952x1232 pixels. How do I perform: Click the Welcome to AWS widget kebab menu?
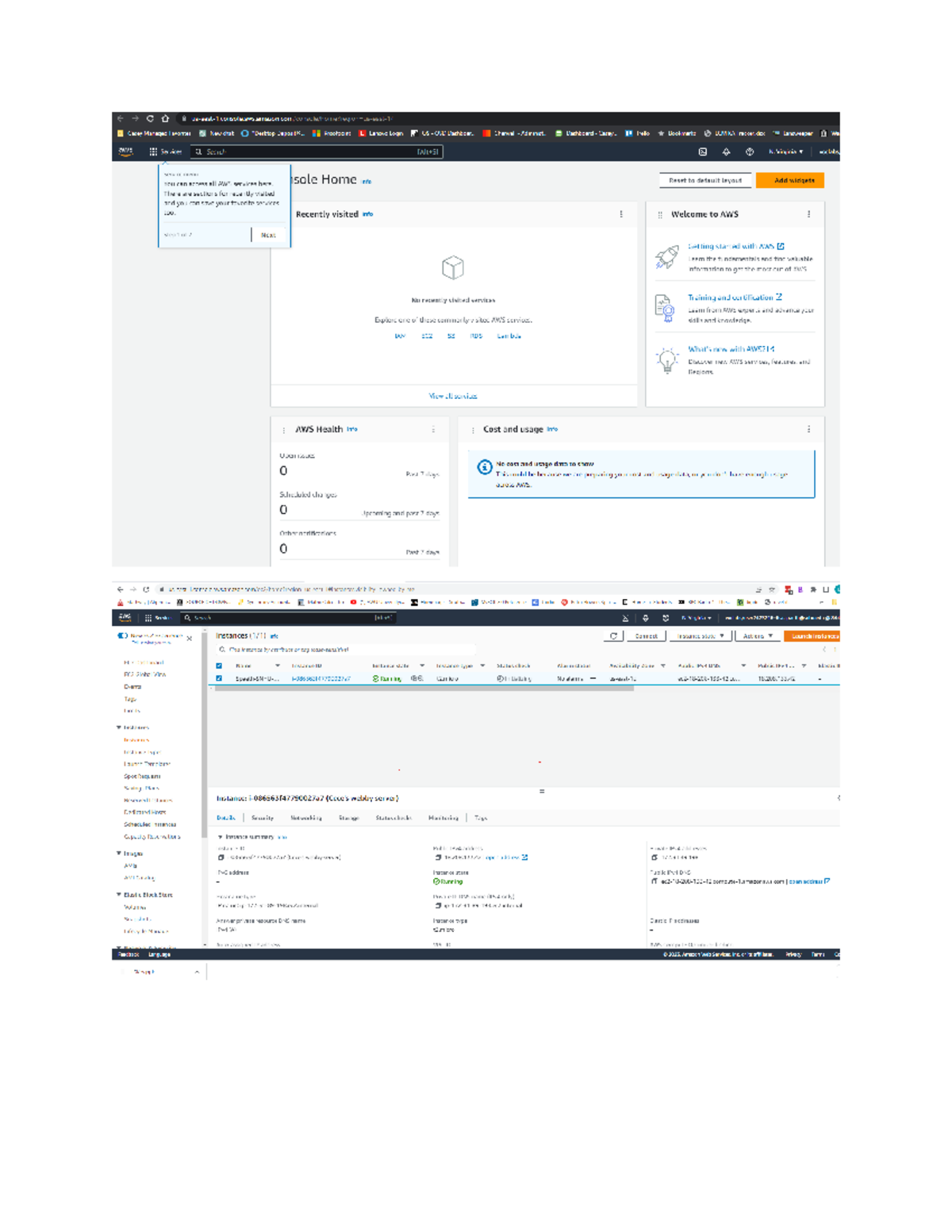(808, 214)
